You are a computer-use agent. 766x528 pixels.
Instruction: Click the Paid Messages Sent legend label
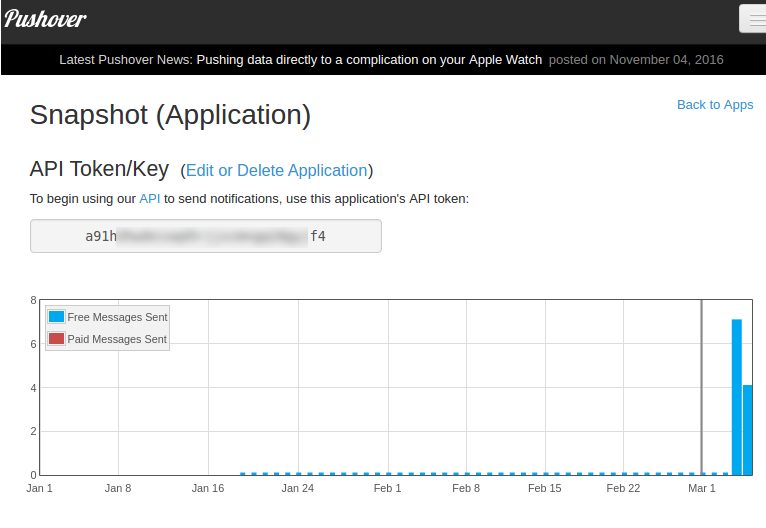pos(117,339)
